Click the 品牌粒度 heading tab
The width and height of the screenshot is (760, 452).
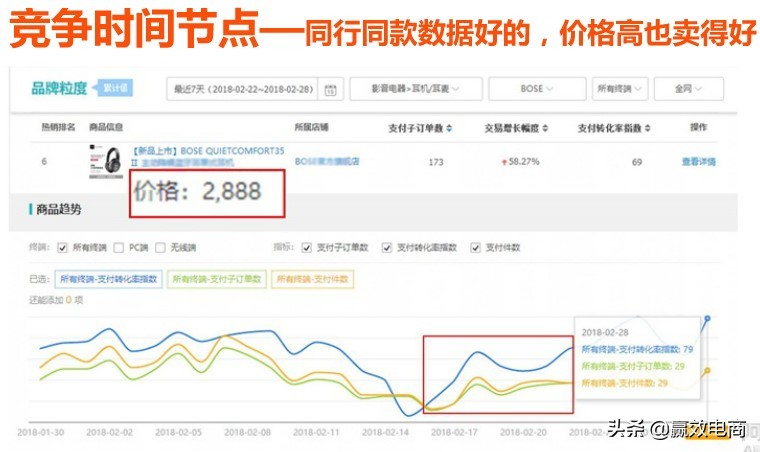[x=59, y=88]
